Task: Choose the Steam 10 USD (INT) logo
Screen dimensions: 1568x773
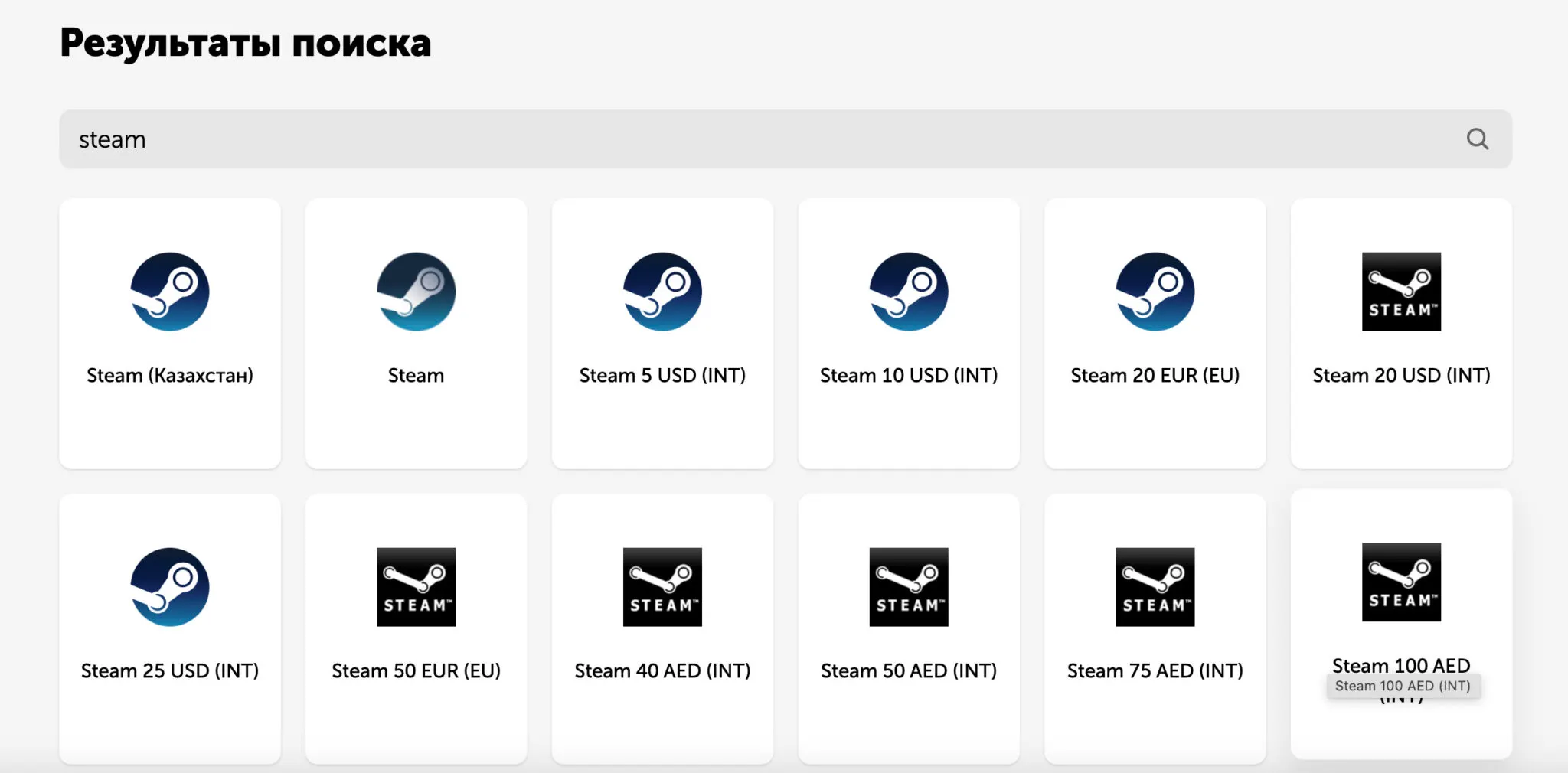Action: coord(909,292)
